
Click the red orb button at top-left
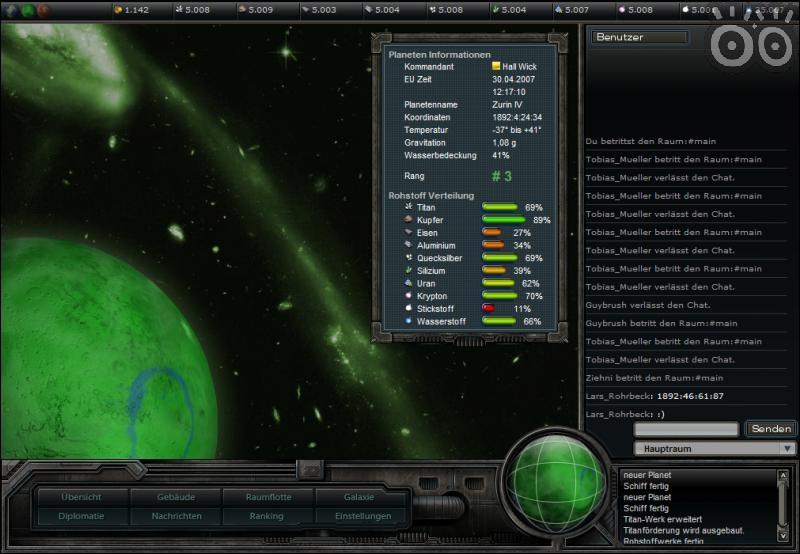coord(44,10)
